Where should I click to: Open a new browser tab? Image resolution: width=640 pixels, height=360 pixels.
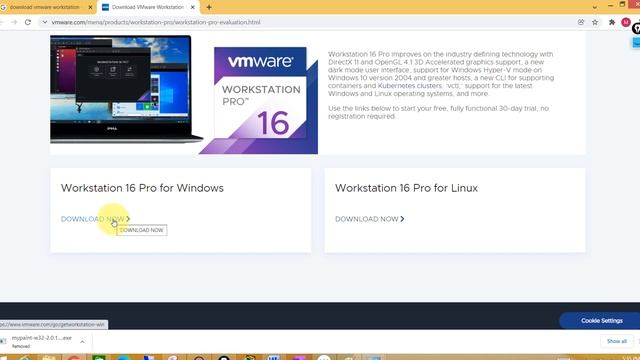click(x=209, y=7)
